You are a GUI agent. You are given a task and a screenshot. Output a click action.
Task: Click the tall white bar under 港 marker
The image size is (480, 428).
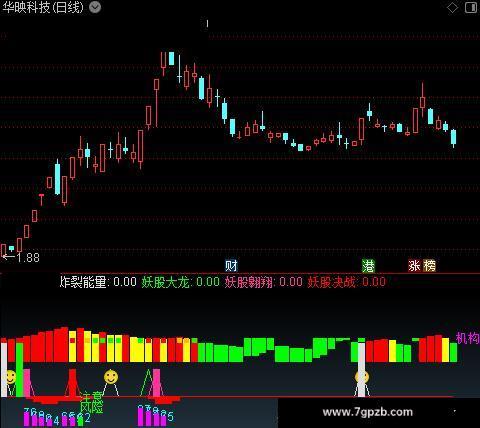361,369
